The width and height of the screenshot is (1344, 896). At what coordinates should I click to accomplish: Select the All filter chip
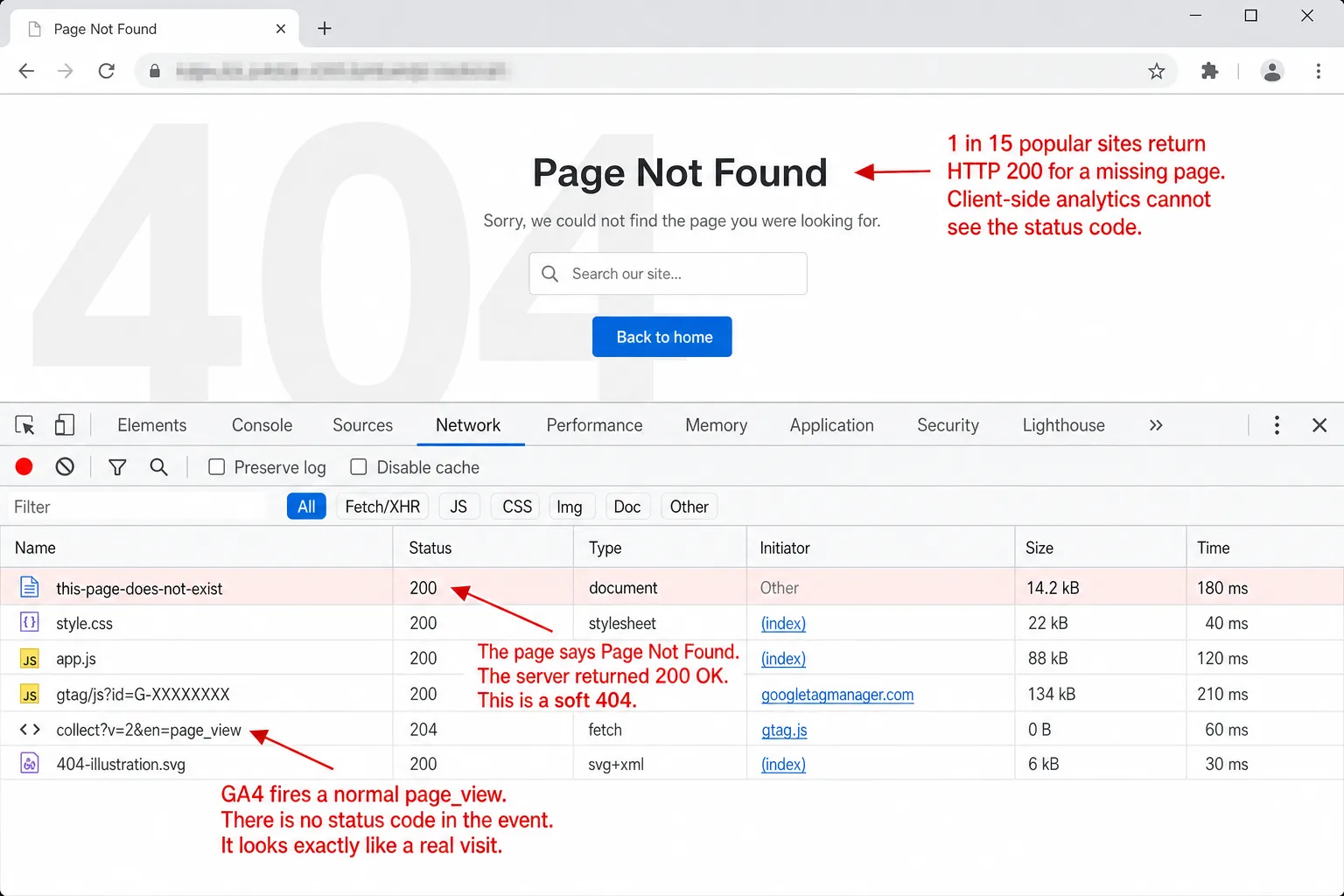coord(306,507)
